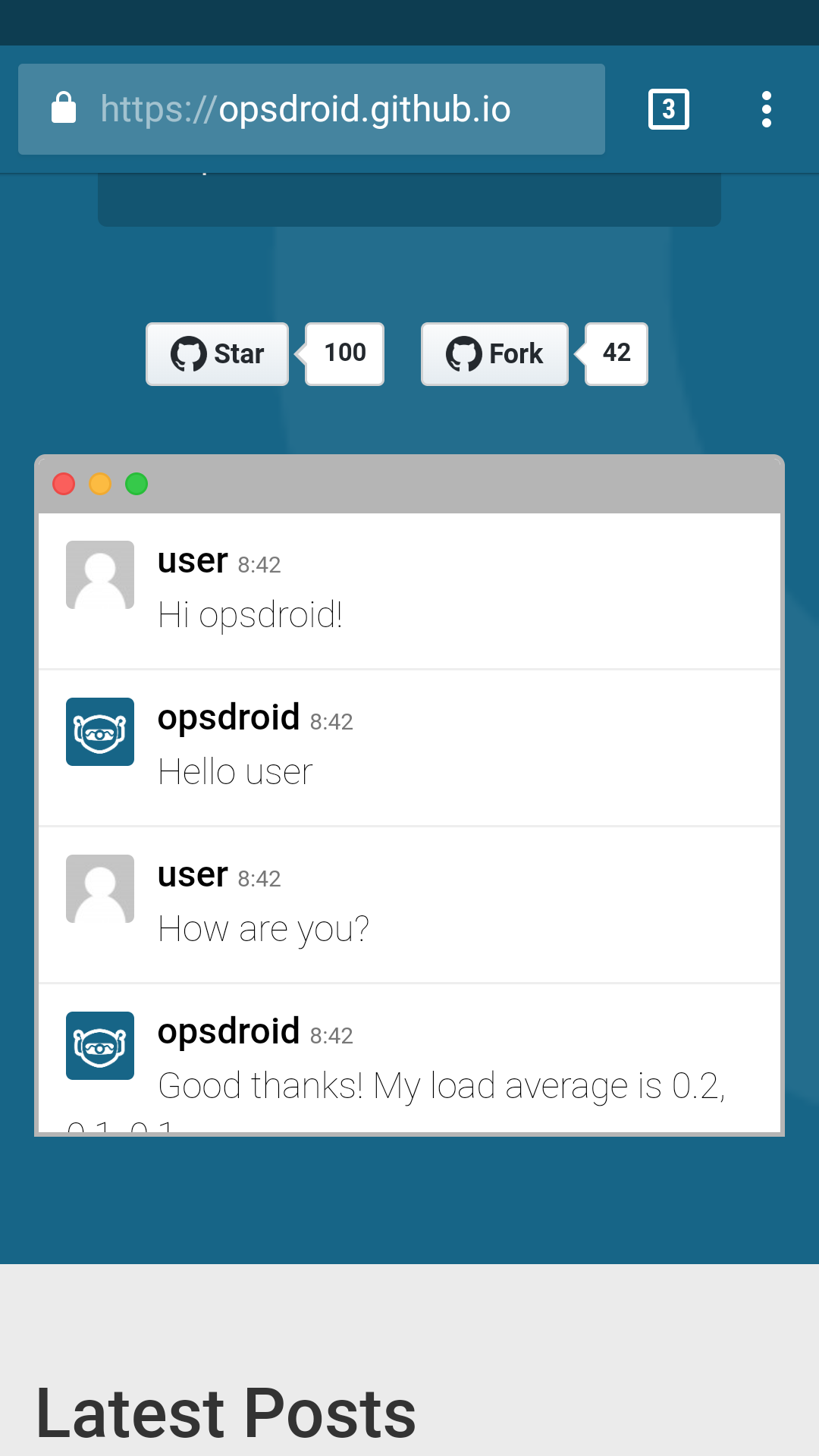This screenshot has height=1456, width=819.
Task: Select the 'Hi opsdroid!' message text
Action: click(x=250, y=615)
